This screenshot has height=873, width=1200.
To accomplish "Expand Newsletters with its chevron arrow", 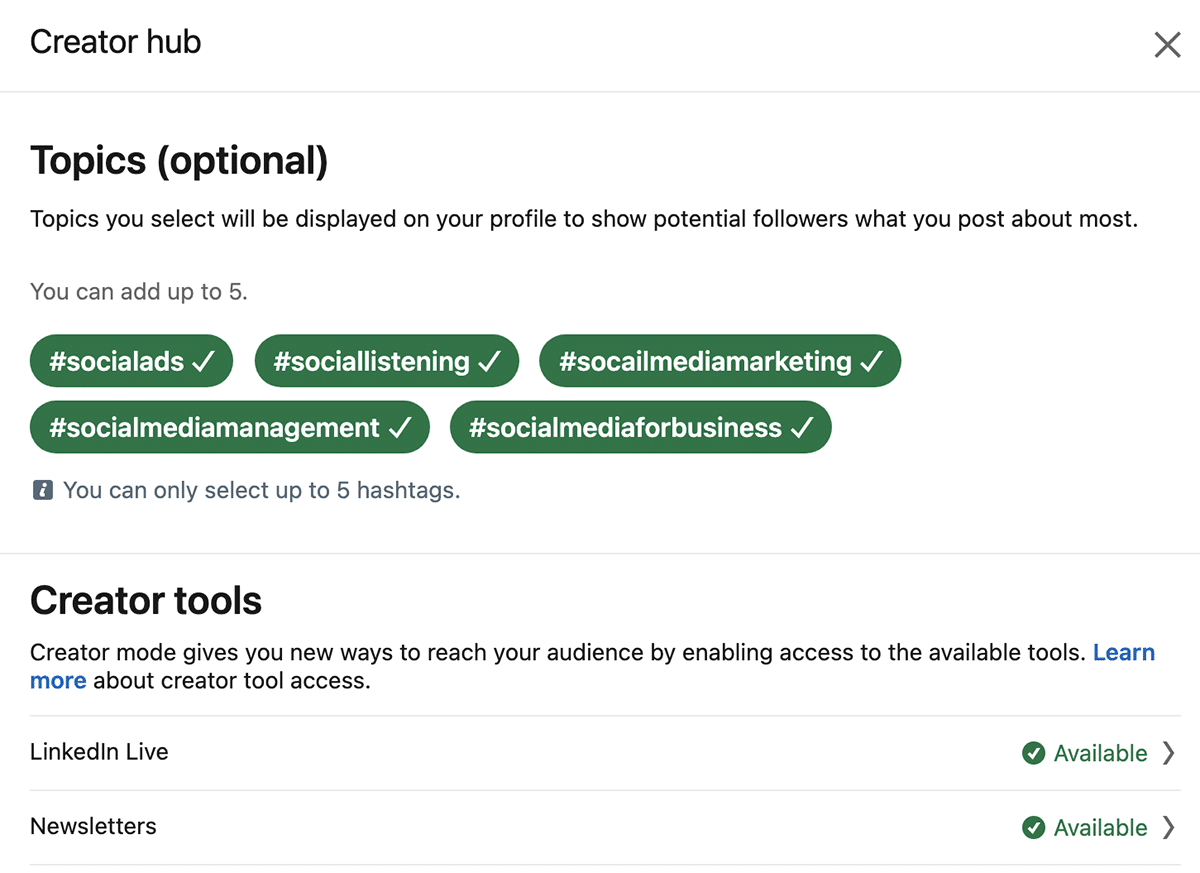I will [1168, 828].
